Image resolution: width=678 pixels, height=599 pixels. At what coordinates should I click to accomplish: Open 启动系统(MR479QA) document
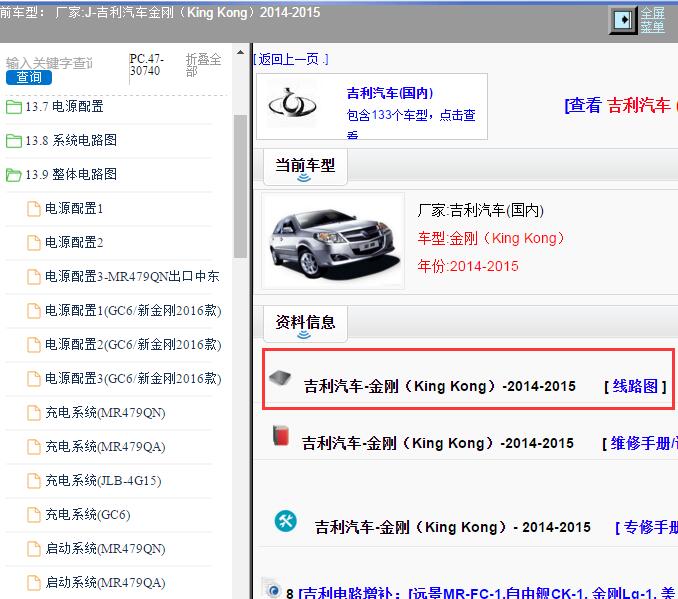point(105,583)
